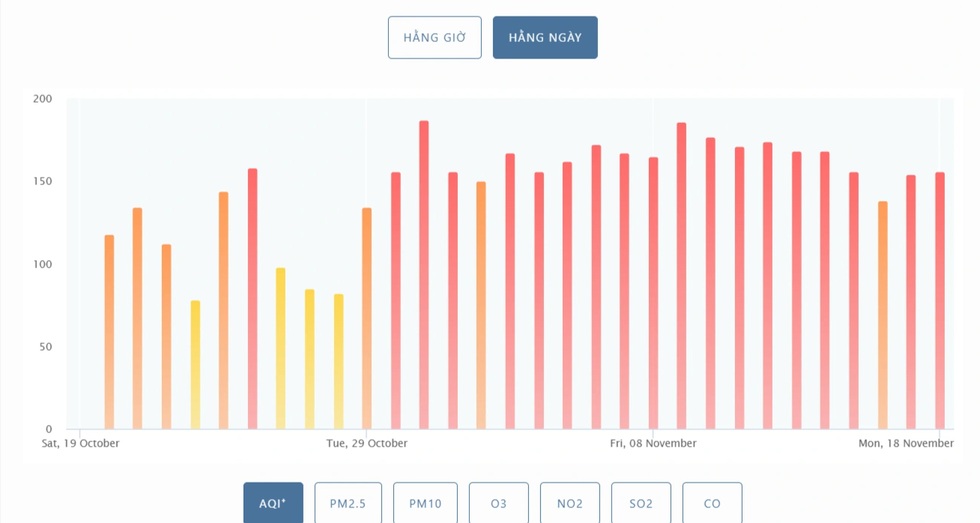Display the CO pollutant data
980x523 pixels.
712,503
